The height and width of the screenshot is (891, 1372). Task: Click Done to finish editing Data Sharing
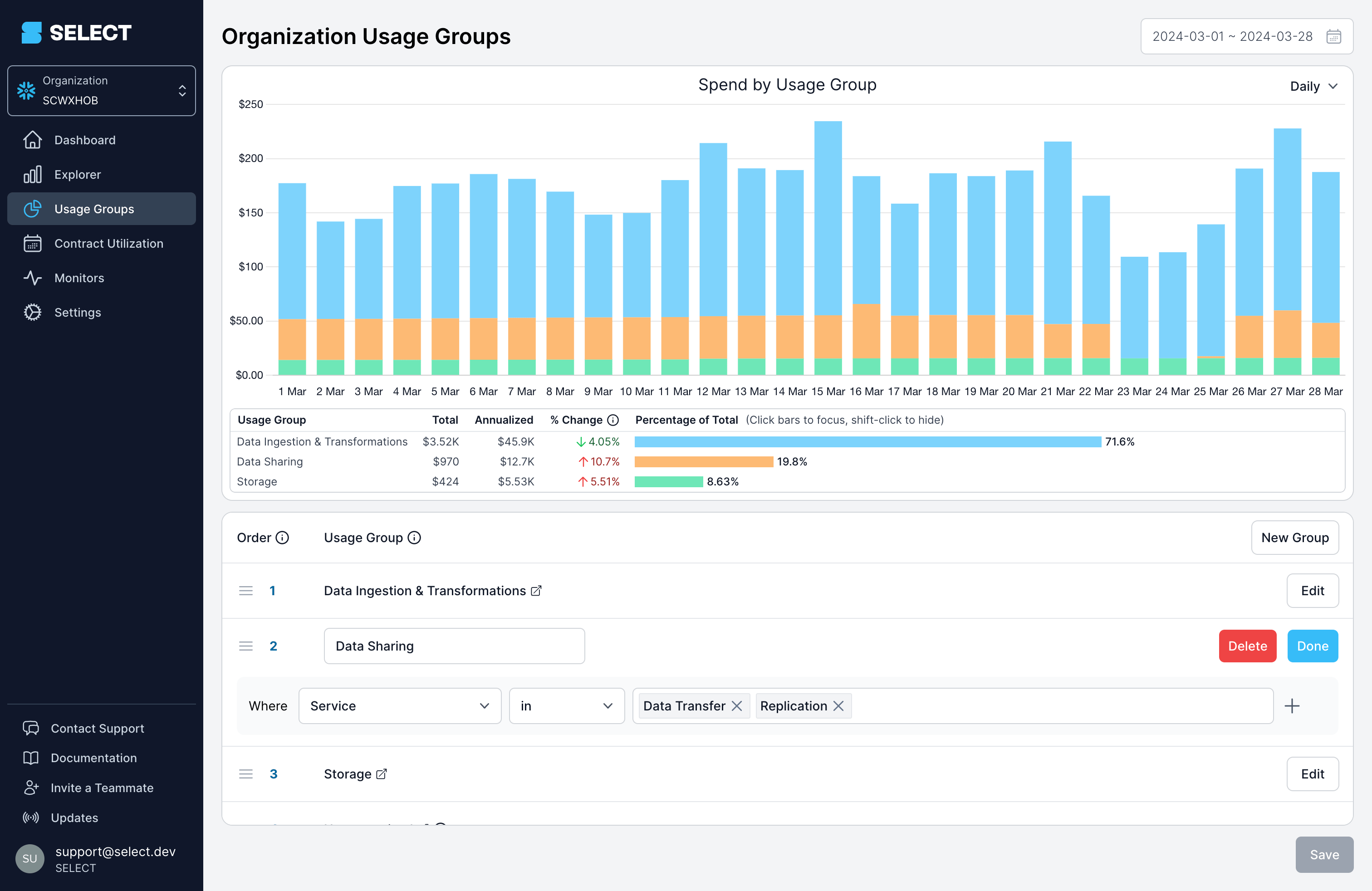point(1313,646)
